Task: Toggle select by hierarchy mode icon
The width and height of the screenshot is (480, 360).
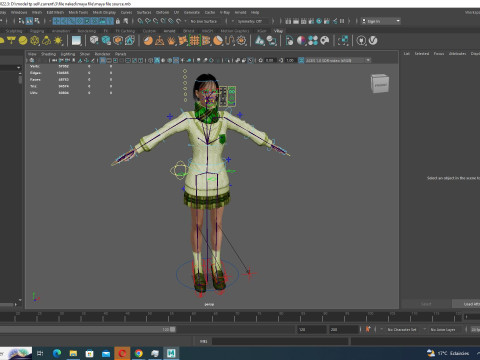Action: click(22, 21)
